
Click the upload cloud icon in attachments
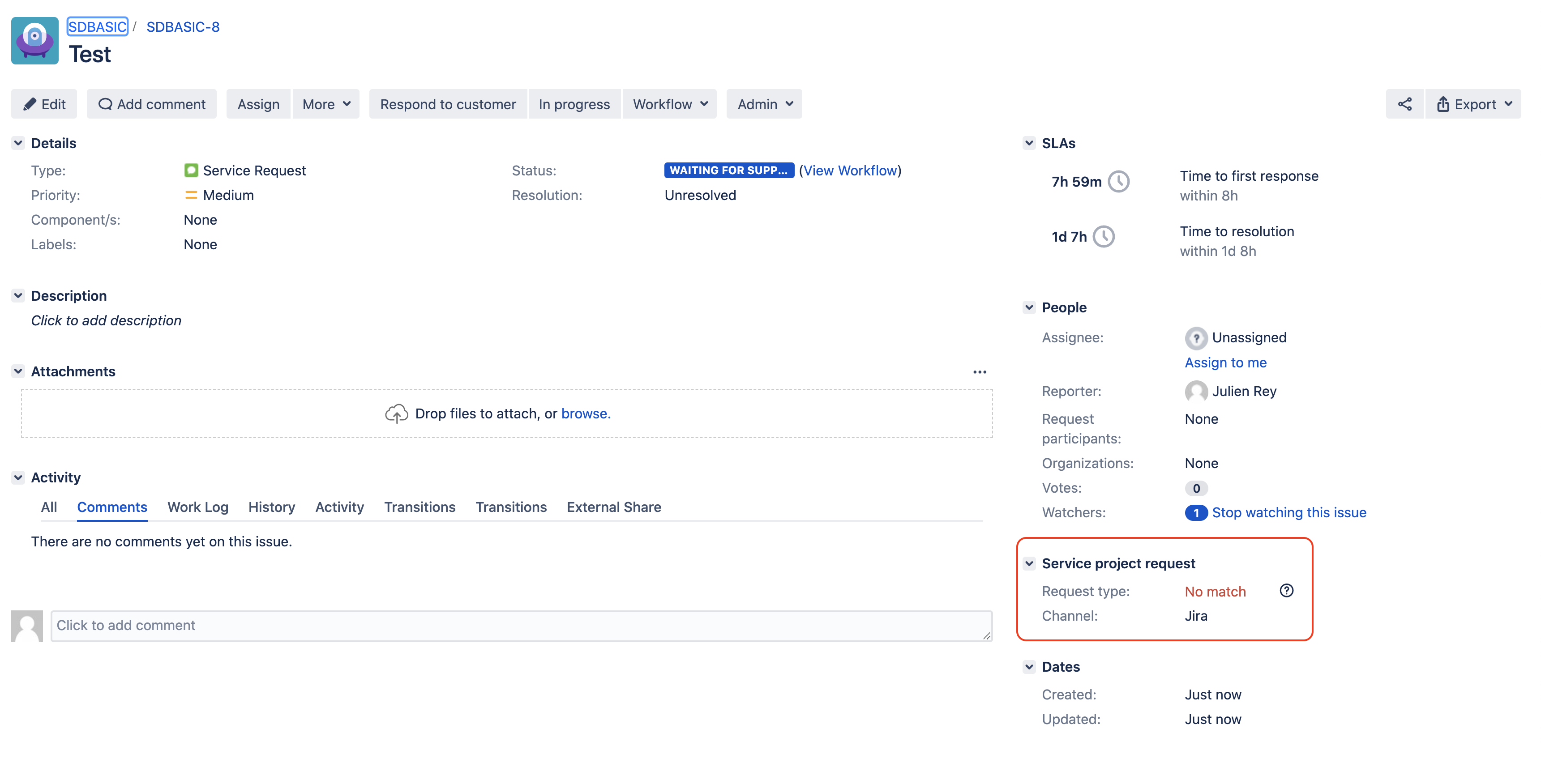396,413
